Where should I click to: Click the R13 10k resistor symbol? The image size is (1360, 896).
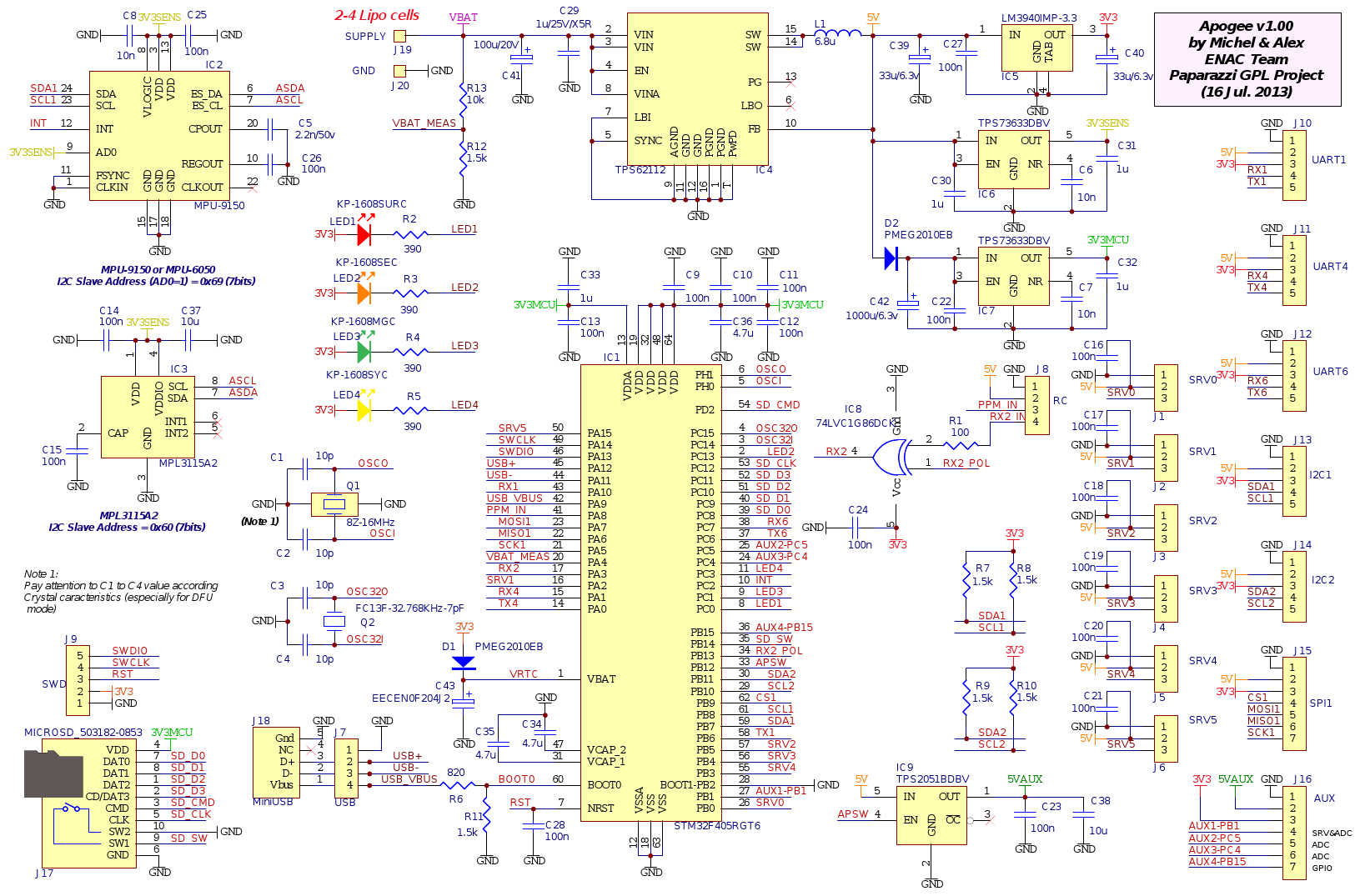click(464, 100)
